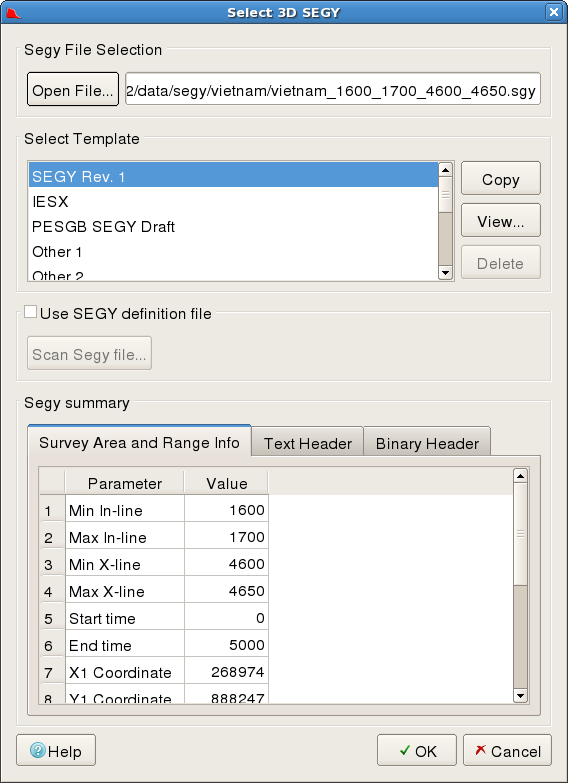Select the Other 1 template

tap(233, 251)
